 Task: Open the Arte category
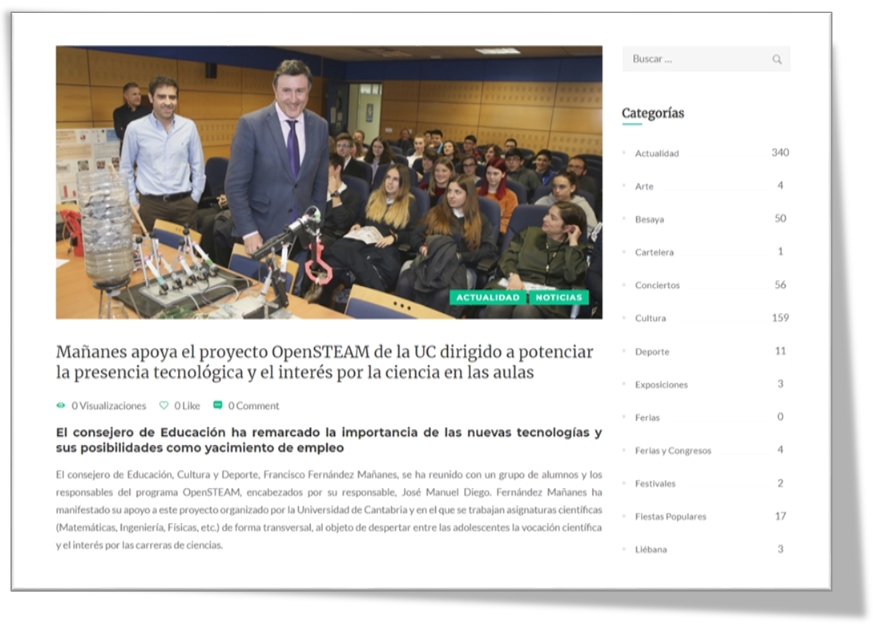tap(644, 186)
